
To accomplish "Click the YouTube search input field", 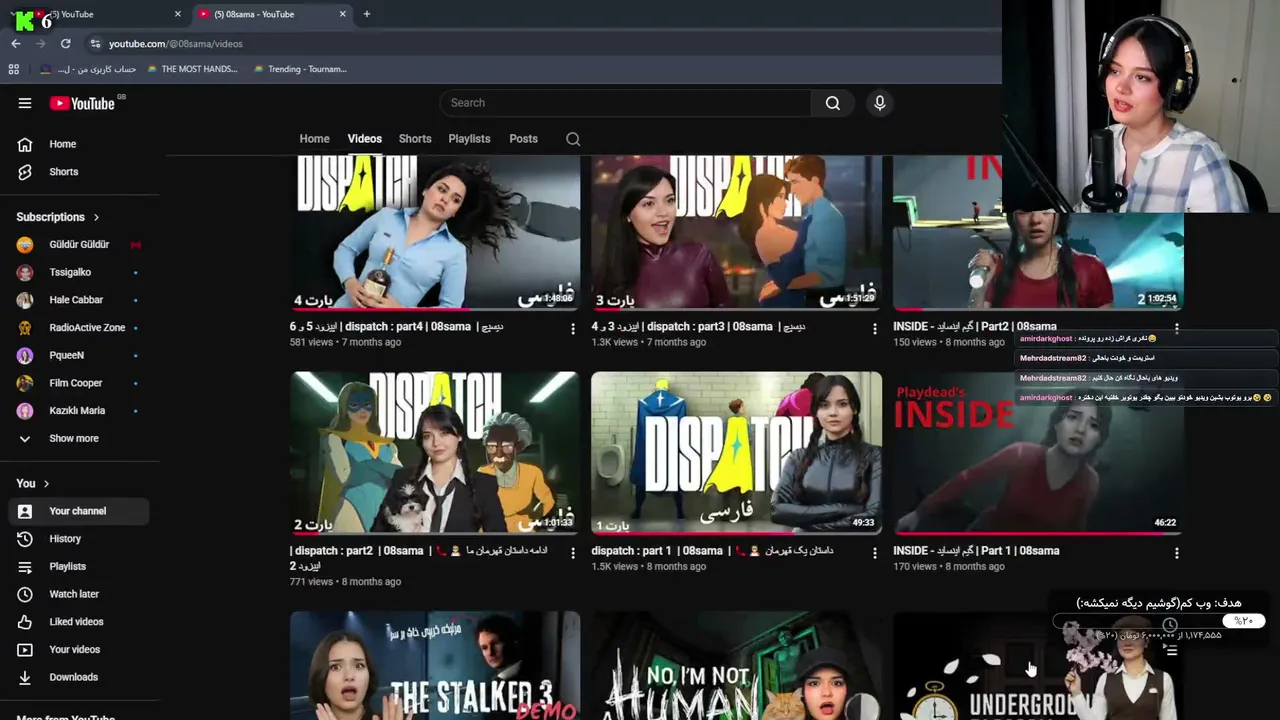I will (625, 103).
